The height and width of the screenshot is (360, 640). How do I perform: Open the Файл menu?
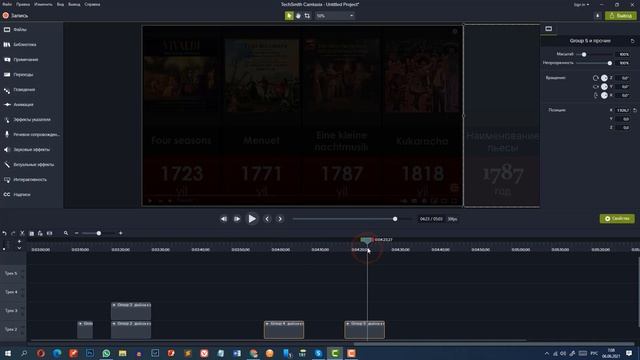click(x=7, y=4)
